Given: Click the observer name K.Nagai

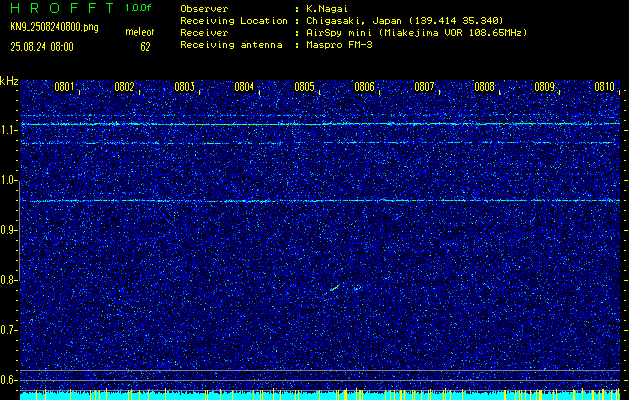Looking at the screenshot, I should click(326, 9).
